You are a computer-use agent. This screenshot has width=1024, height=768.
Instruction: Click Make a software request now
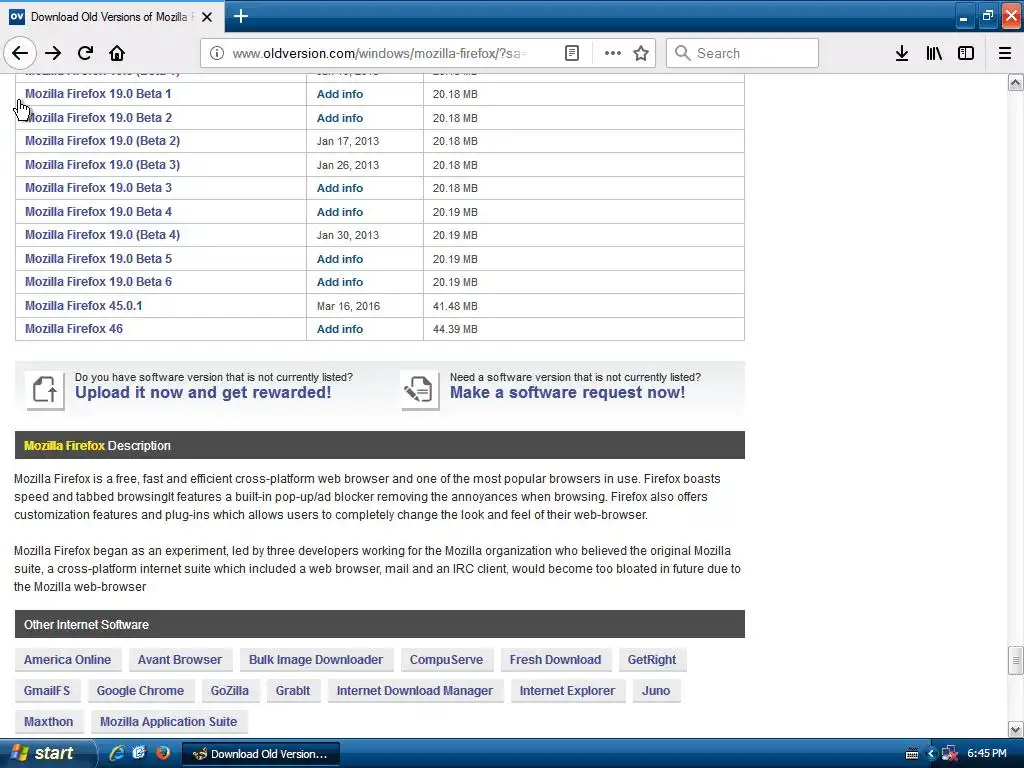tap(568, 392)
